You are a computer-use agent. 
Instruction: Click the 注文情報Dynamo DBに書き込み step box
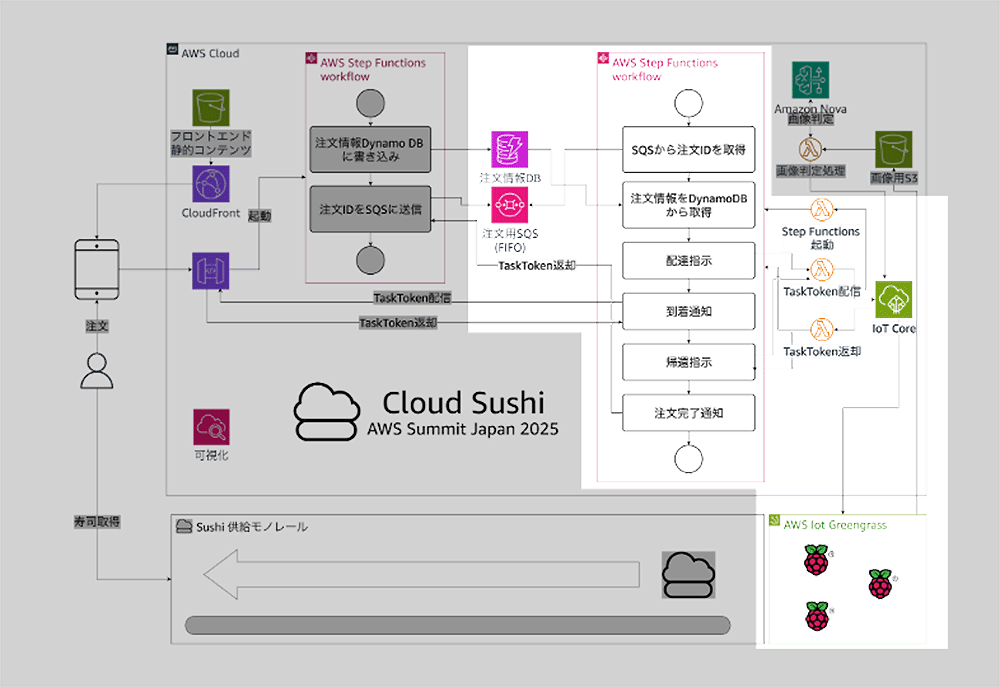[x=370, y=150]
